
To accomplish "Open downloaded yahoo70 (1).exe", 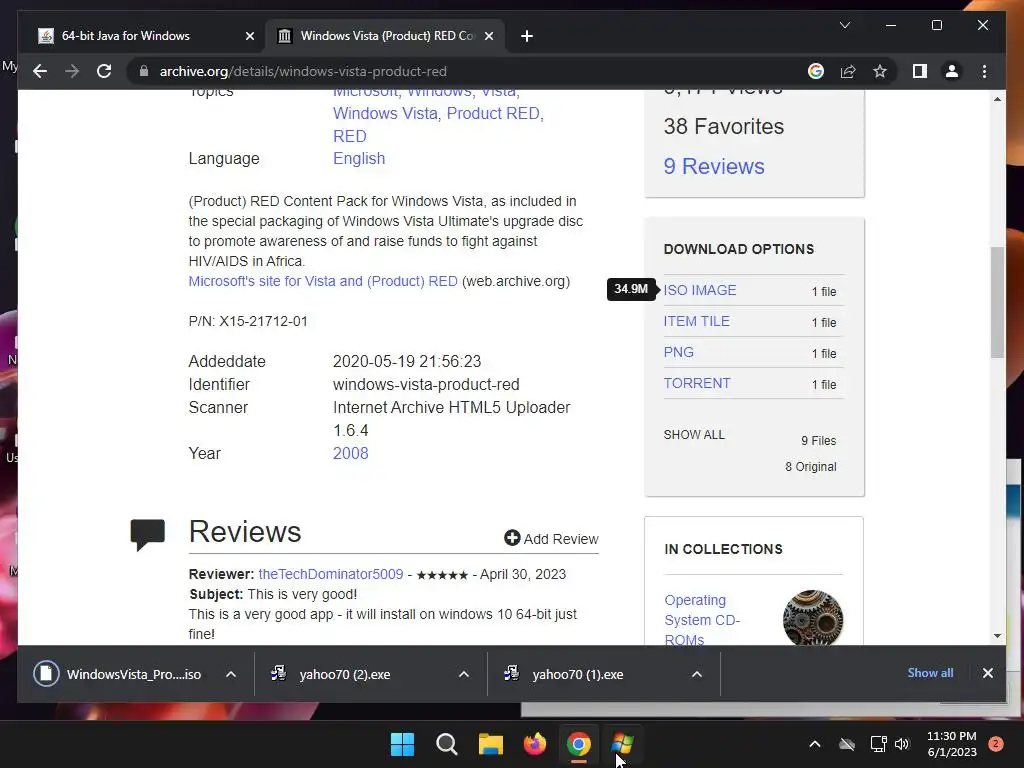I will click(x=577, y=674).
